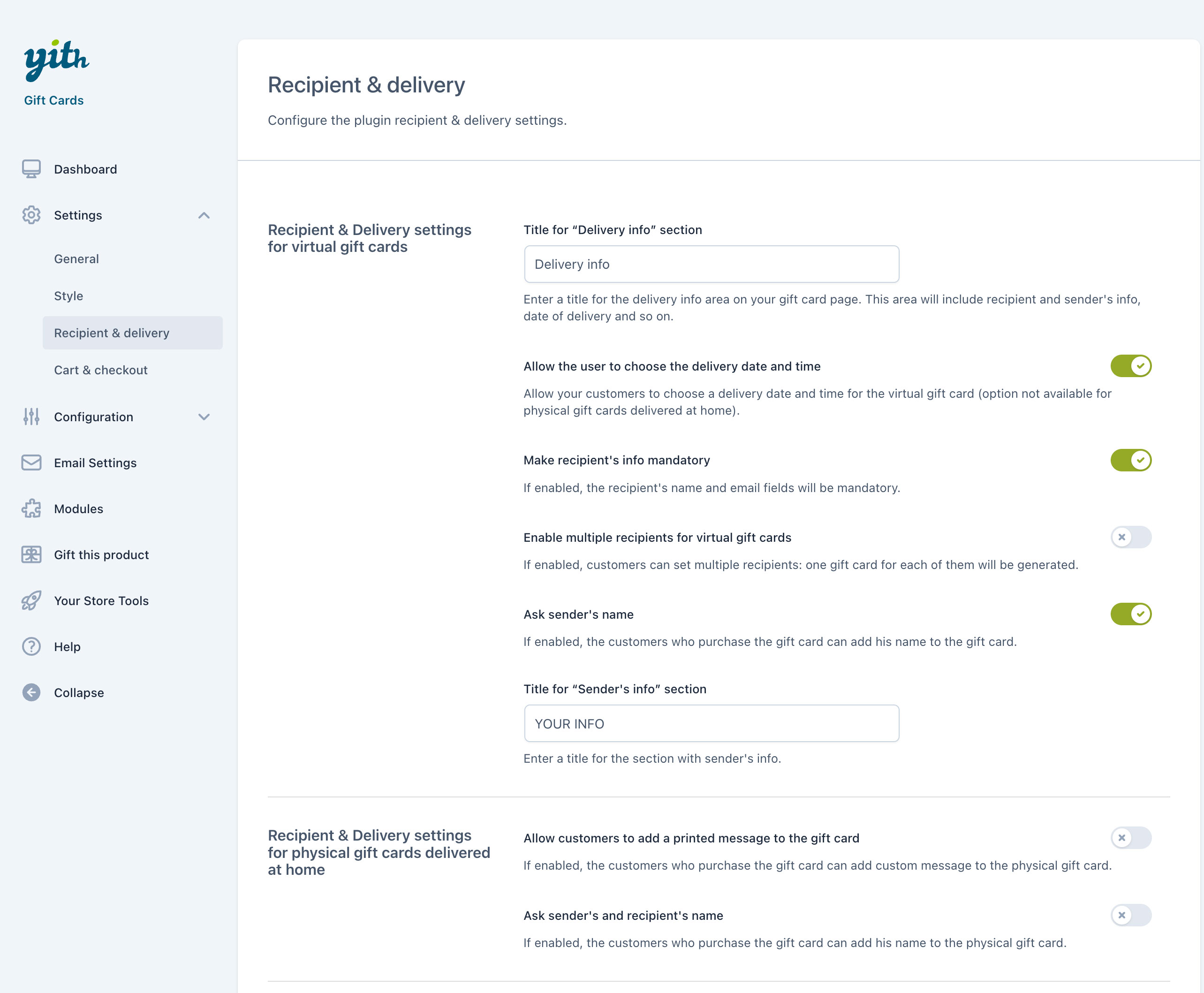
Task: Go to the Style settings page
Action: click(x=68, y=296)
